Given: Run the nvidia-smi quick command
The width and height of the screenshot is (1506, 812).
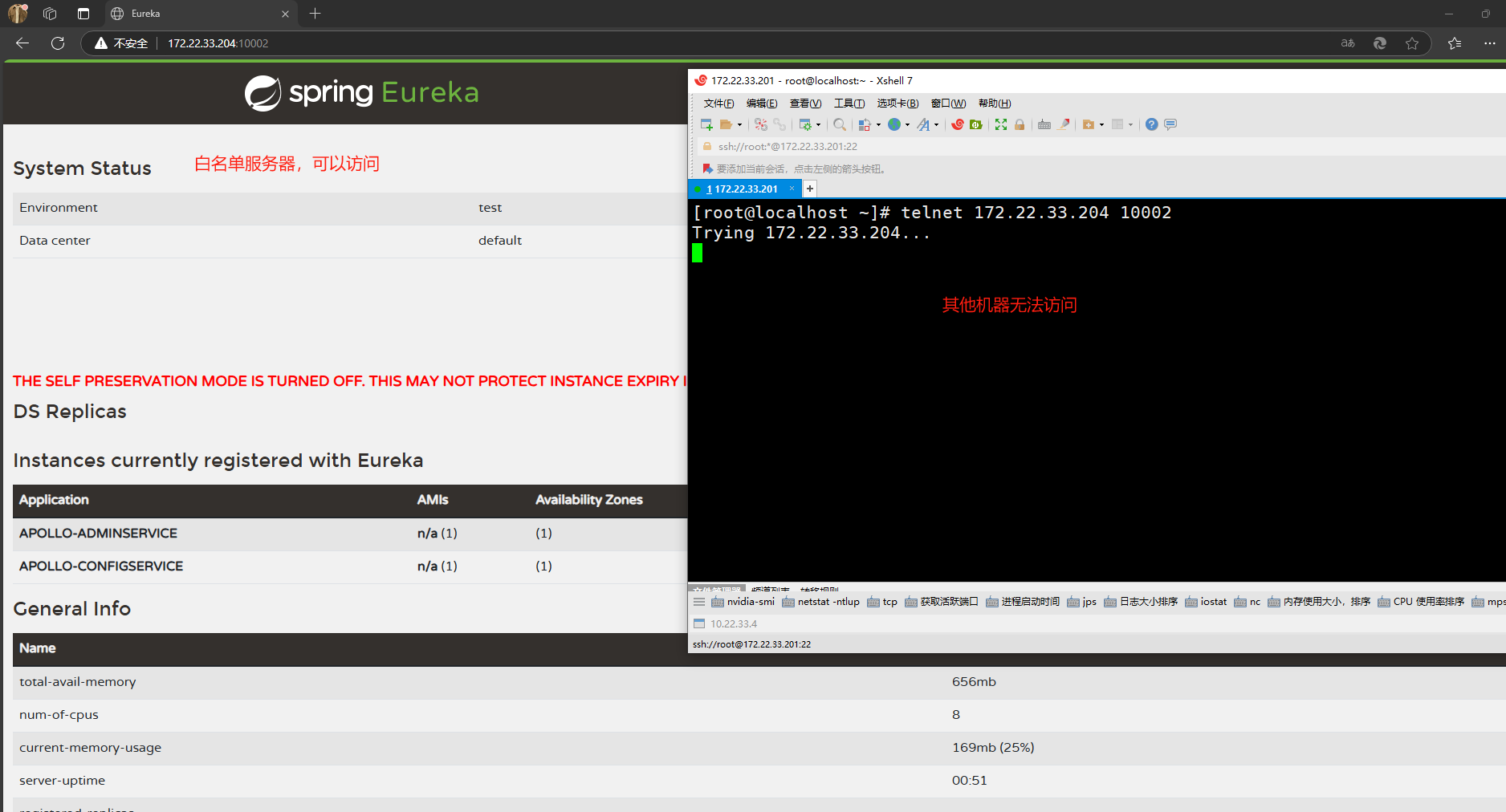Looking at the screenshot, I should pos(749,601).
